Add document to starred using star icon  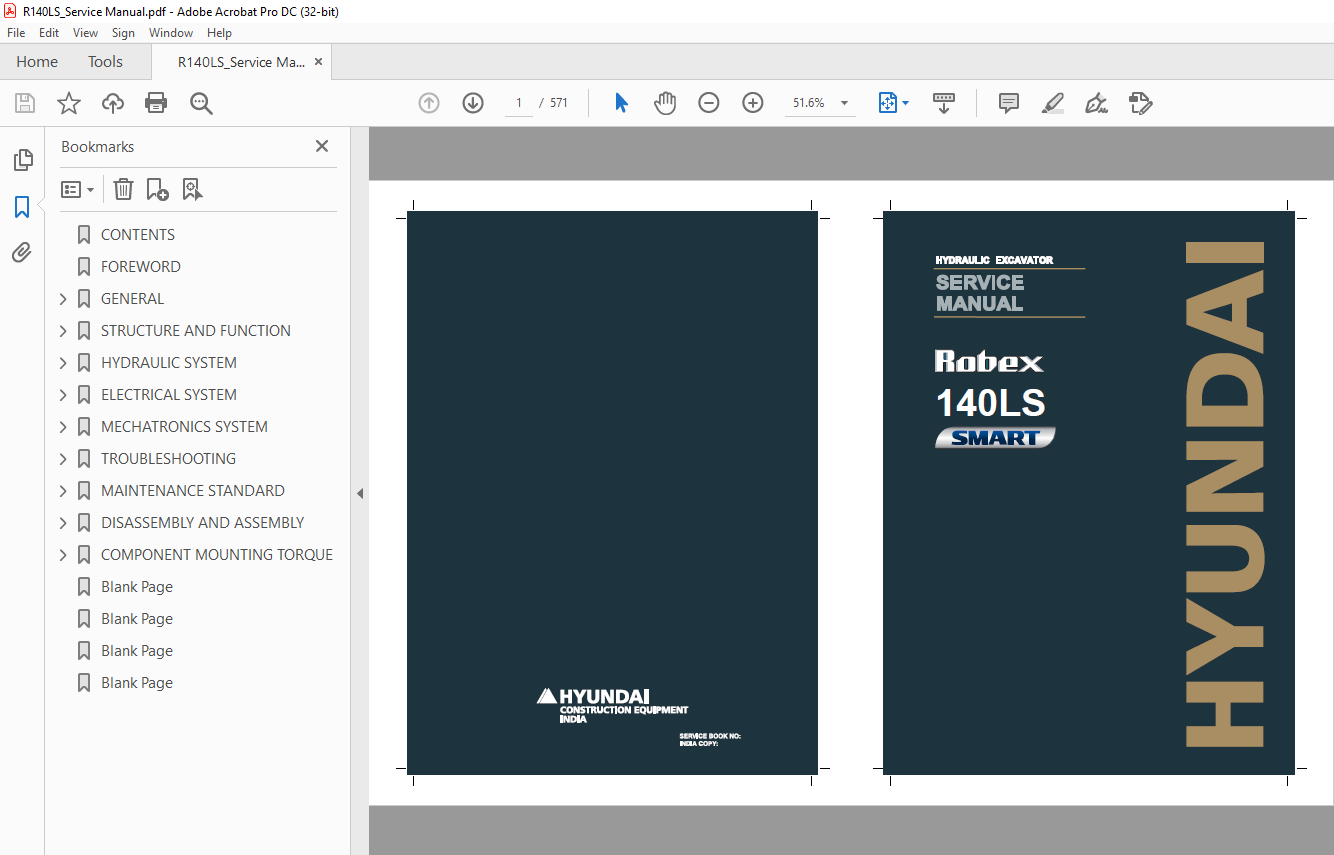click(68, 103)
